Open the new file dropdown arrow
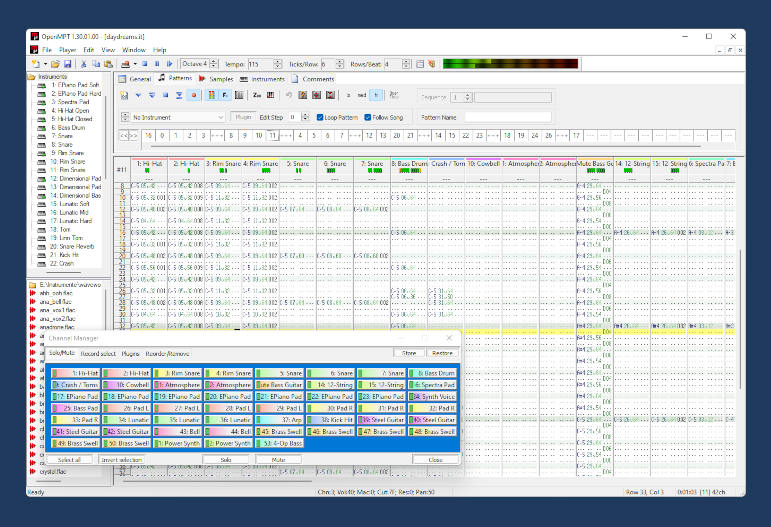 [x=45, y=64]
